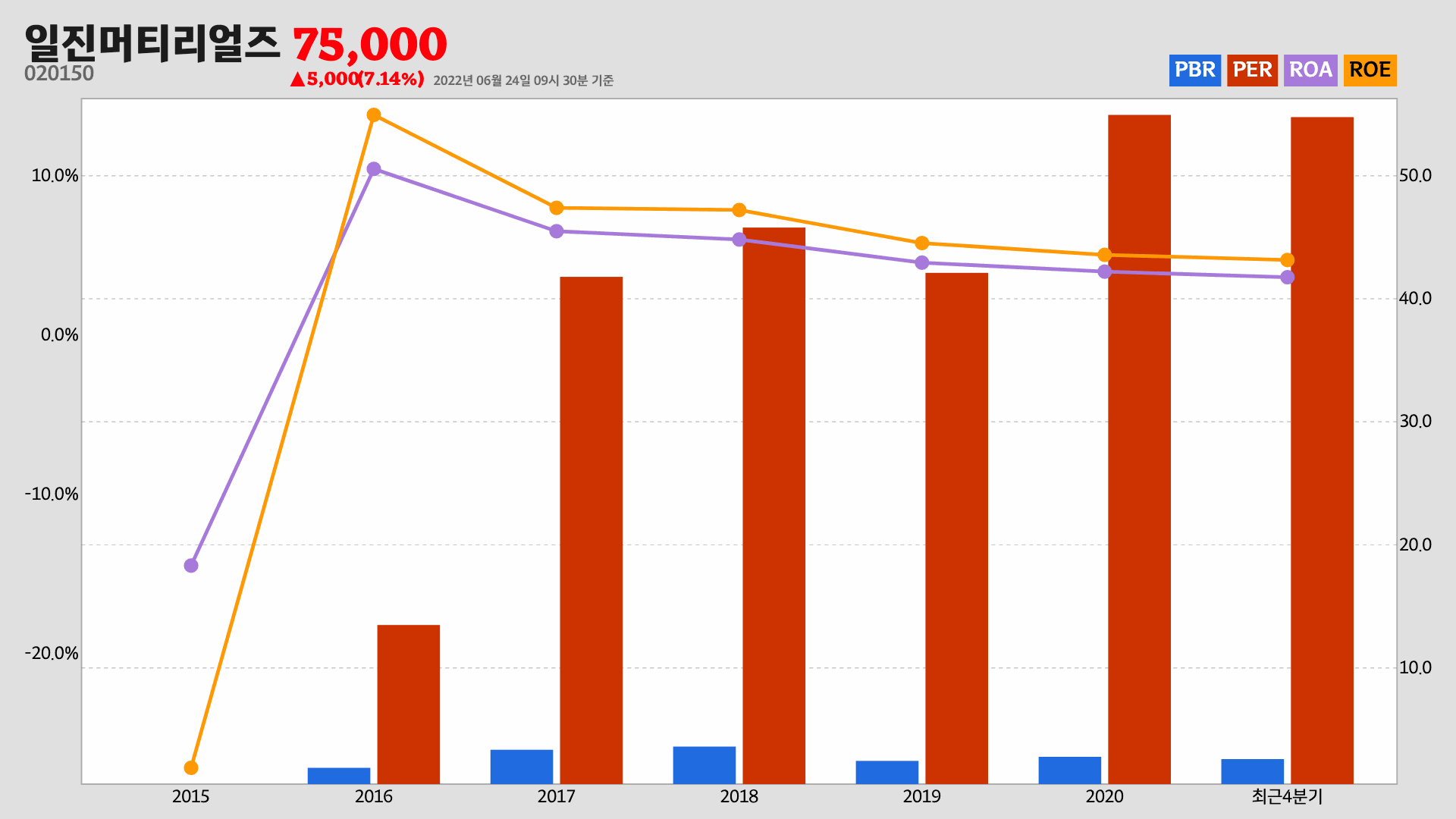
Task: Click the red PER bar for 2020
Action: pos(1139,449)
